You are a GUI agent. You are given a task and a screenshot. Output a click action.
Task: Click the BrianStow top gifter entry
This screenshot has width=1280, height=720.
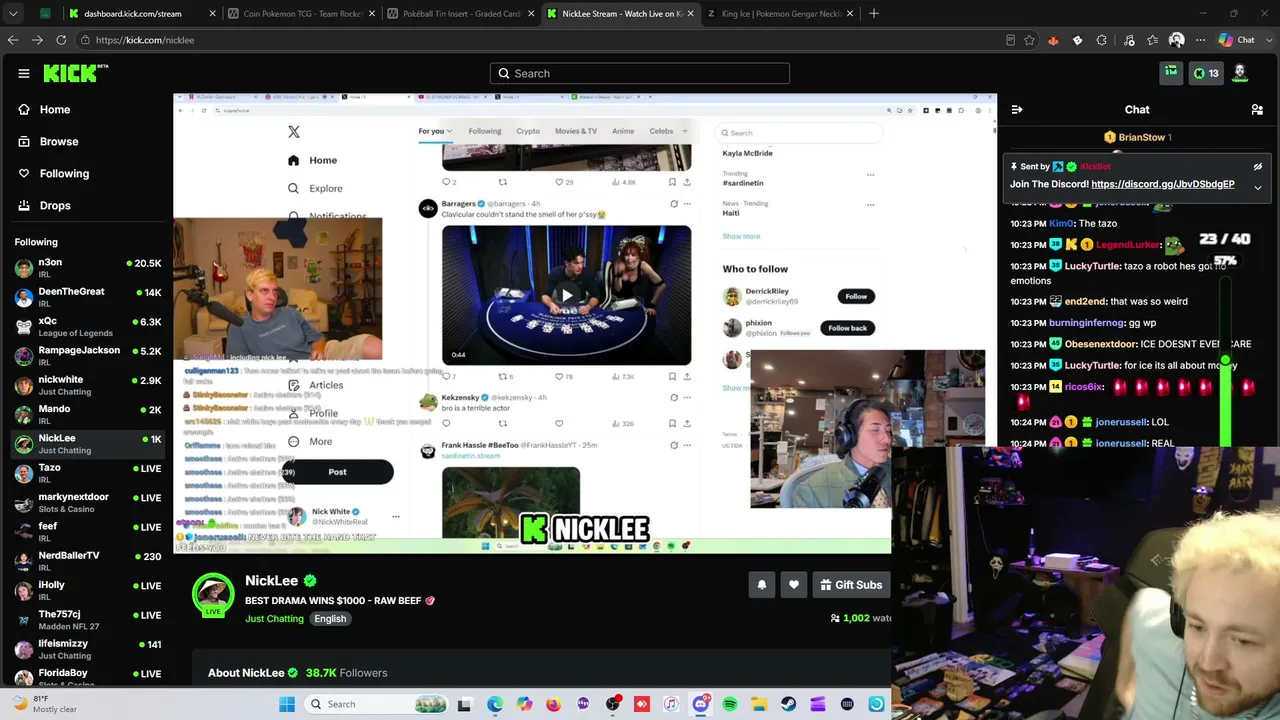pyautogui.click(x=1138, y=137)
